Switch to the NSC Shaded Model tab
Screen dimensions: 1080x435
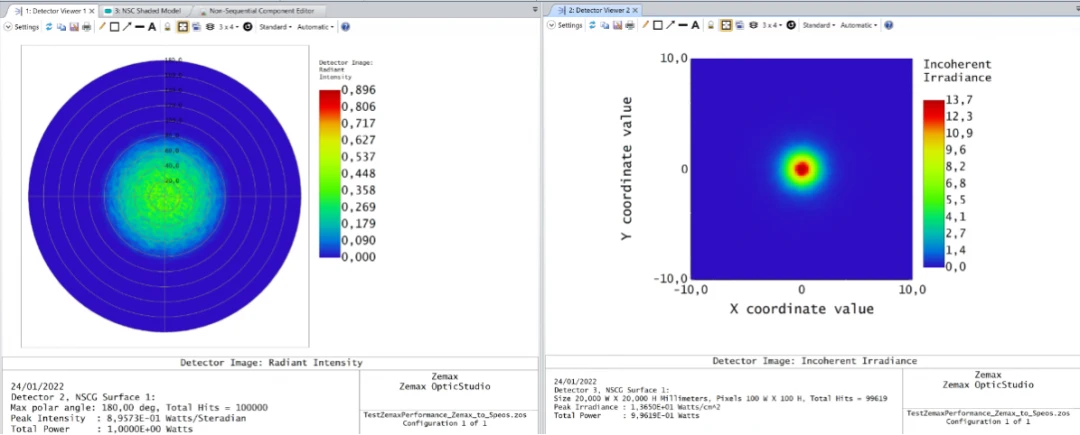[143, 11]
